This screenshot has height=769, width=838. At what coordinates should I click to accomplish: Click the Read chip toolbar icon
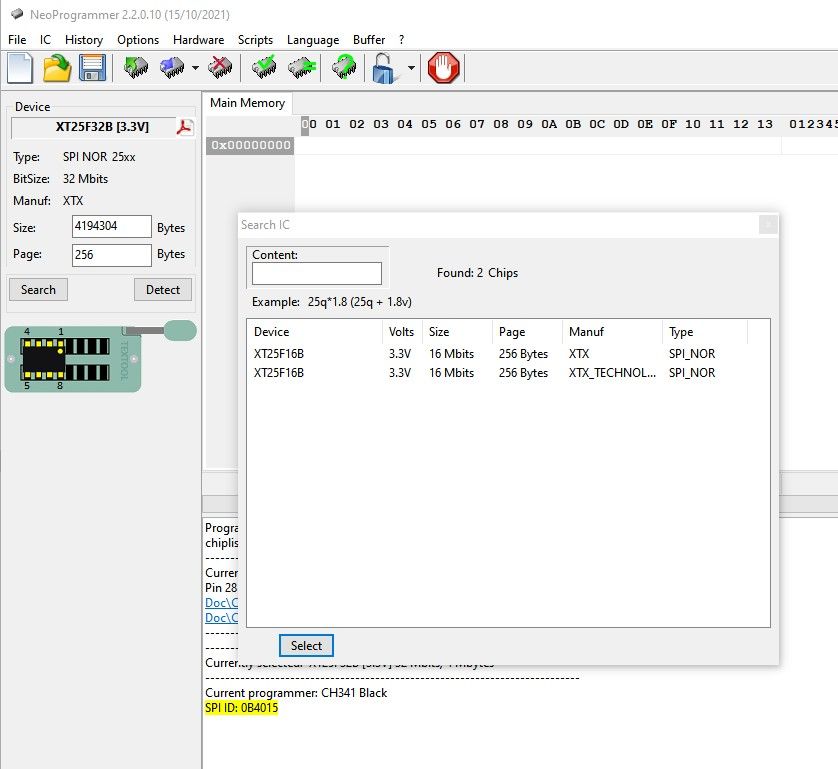pyautogui.click(x=136, y=68)
